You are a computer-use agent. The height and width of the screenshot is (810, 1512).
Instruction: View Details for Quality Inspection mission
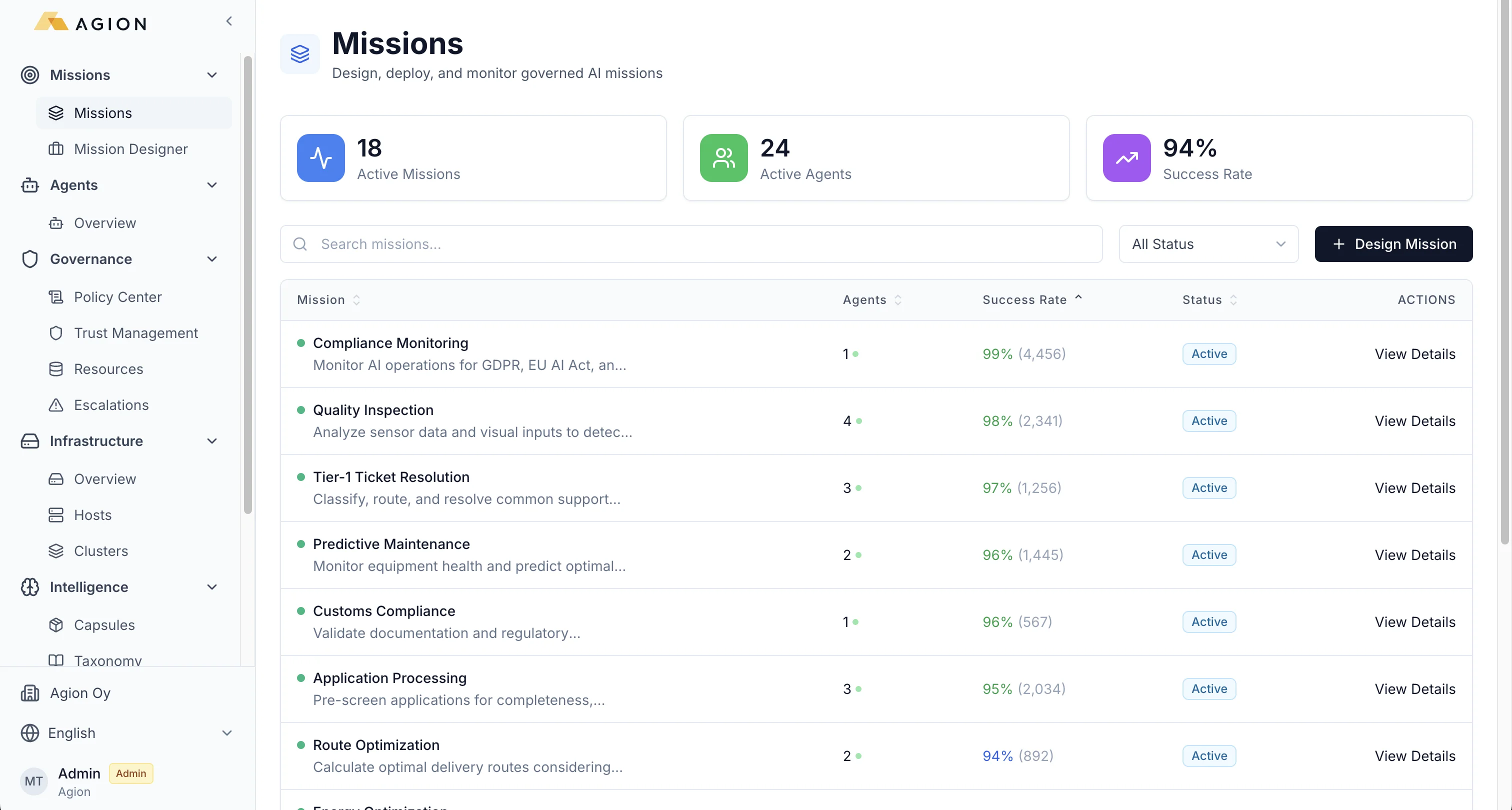click(1415, 421)
